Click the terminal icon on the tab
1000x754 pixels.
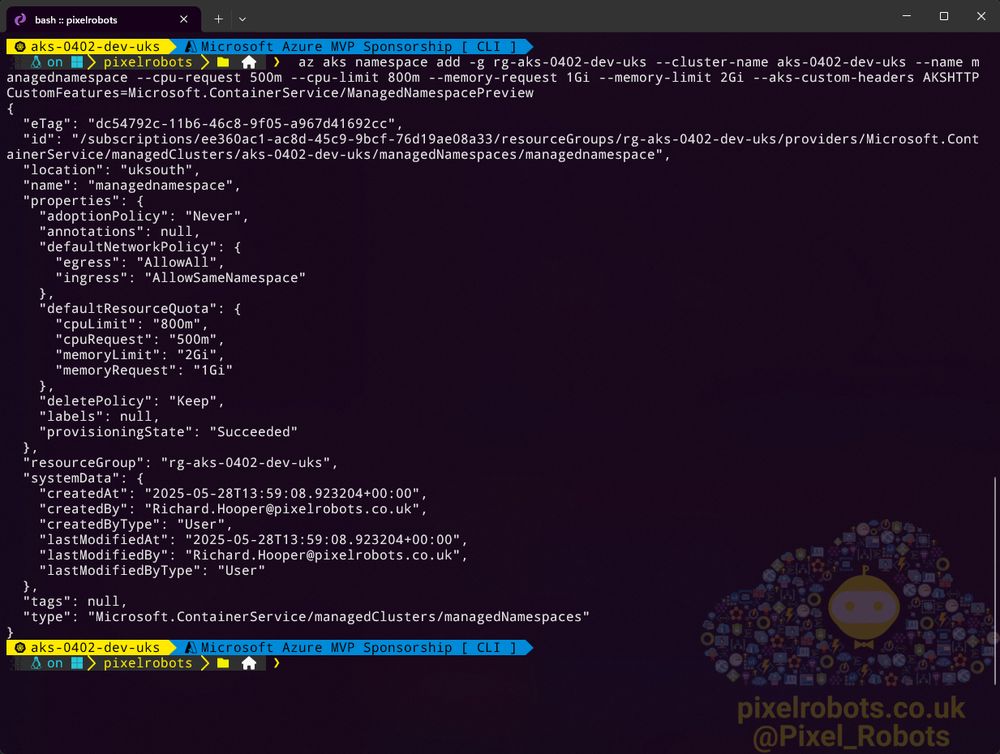pos(20,19)
